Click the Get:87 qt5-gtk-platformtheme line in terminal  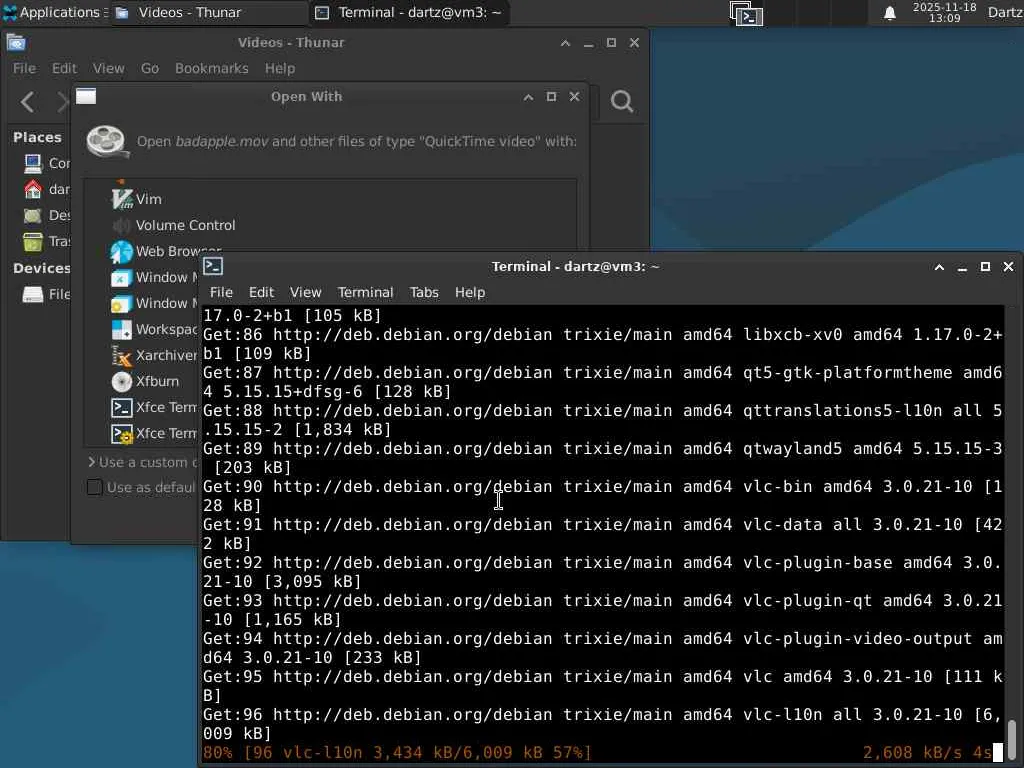pos(603,382)
